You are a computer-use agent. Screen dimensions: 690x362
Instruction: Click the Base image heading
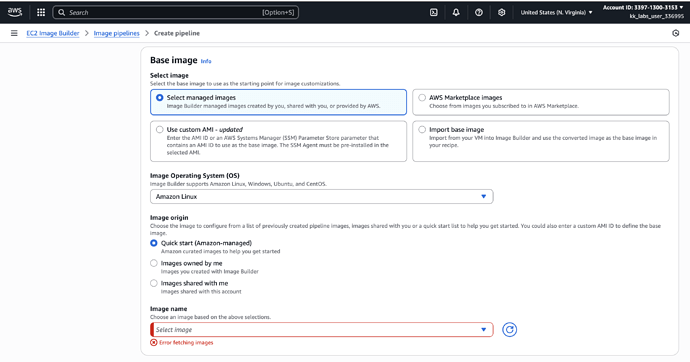[x=173, y=60]
